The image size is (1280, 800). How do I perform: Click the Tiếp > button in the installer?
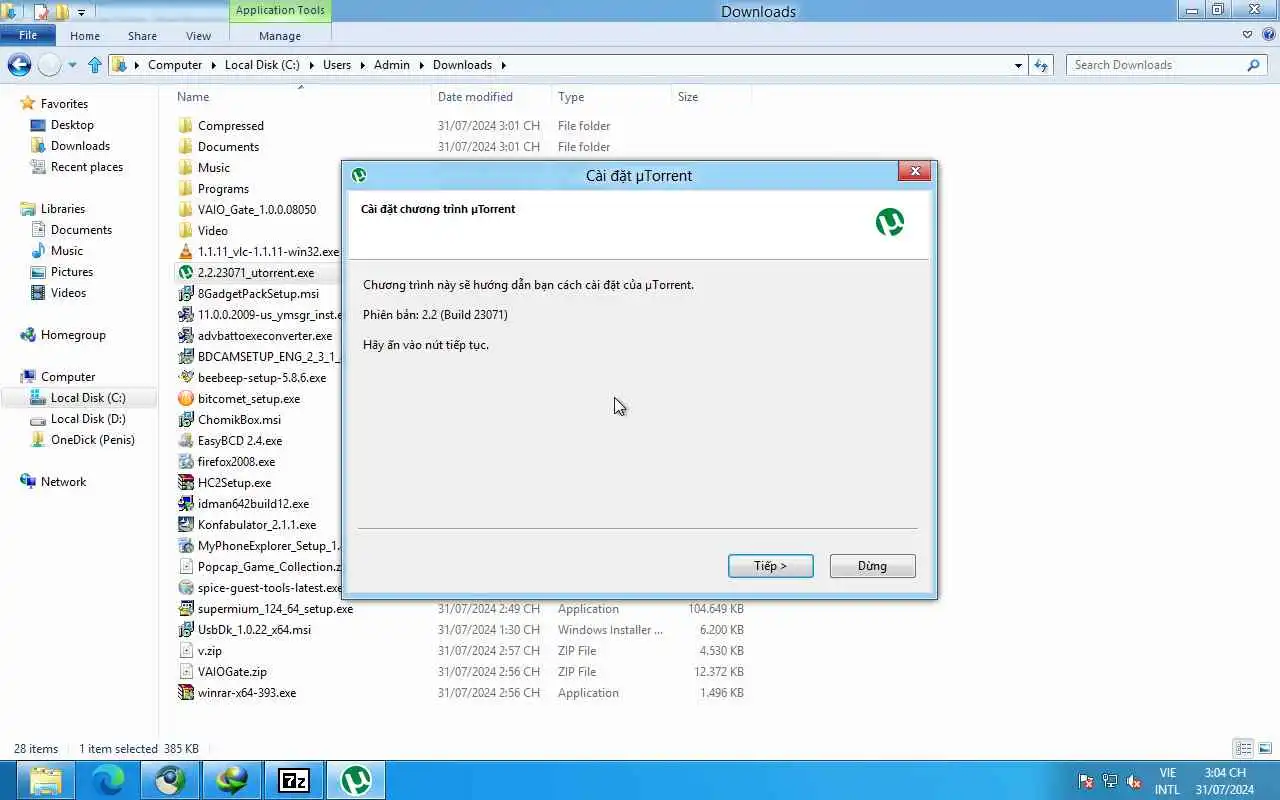click(770, 566)
